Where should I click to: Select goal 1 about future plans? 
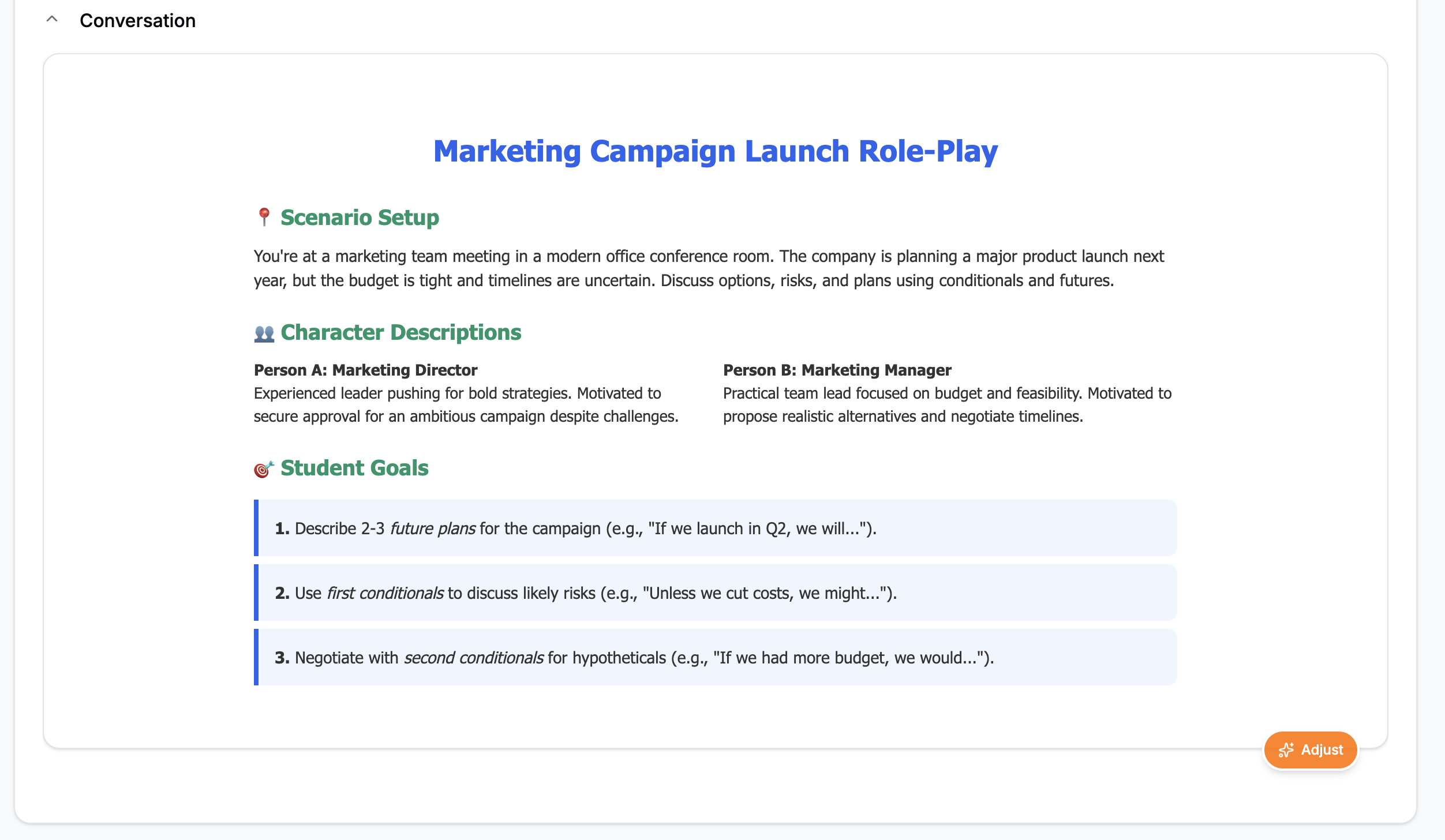pos(715,528)
